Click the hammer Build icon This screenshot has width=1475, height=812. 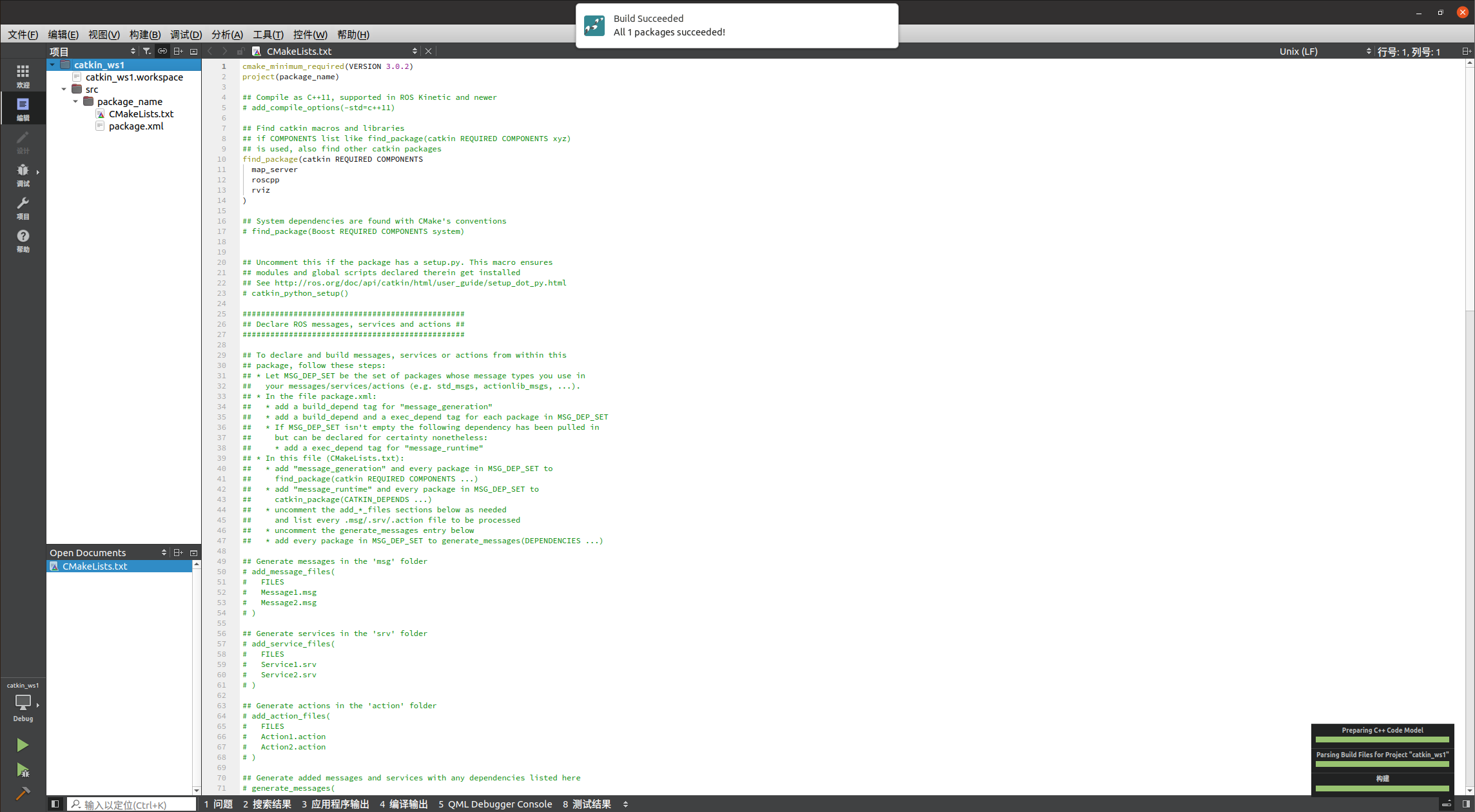[x=23, y=793]
